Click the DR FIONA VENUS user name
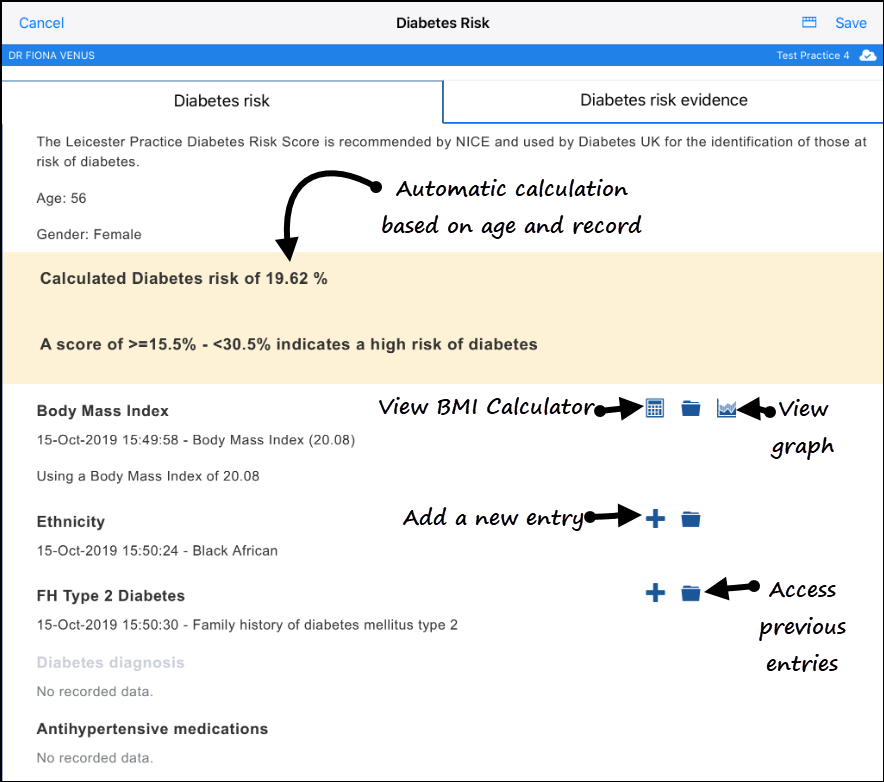The image size is (884, 782). tap(52, 56)
